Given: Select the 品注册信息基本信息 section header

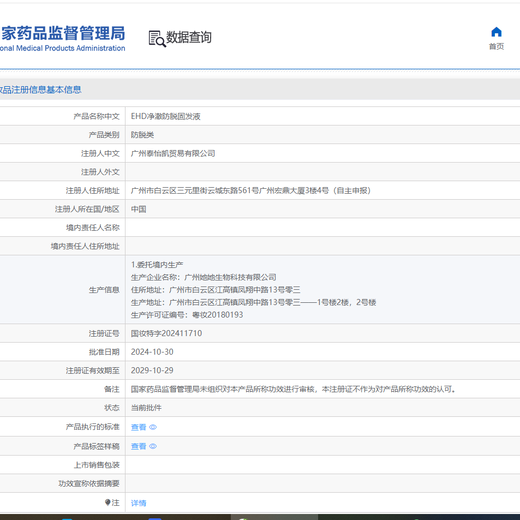Looking at the screenshot, I should click(x=41, y=90).
